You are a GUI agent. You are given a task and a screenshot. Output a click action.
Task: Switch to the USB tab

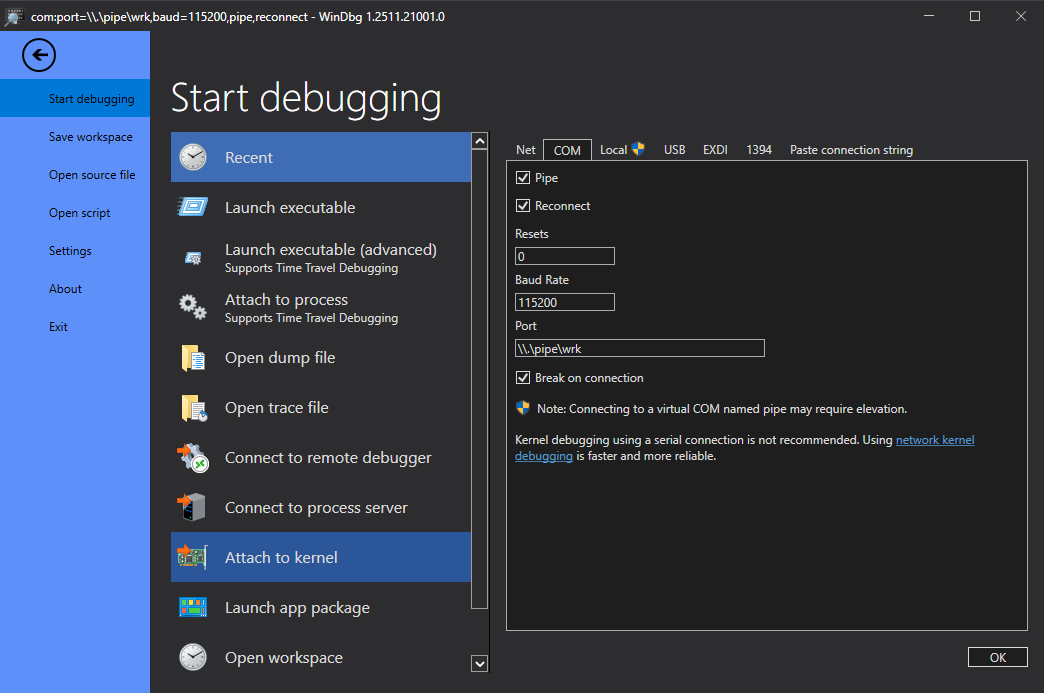click(x=674, y=150)
